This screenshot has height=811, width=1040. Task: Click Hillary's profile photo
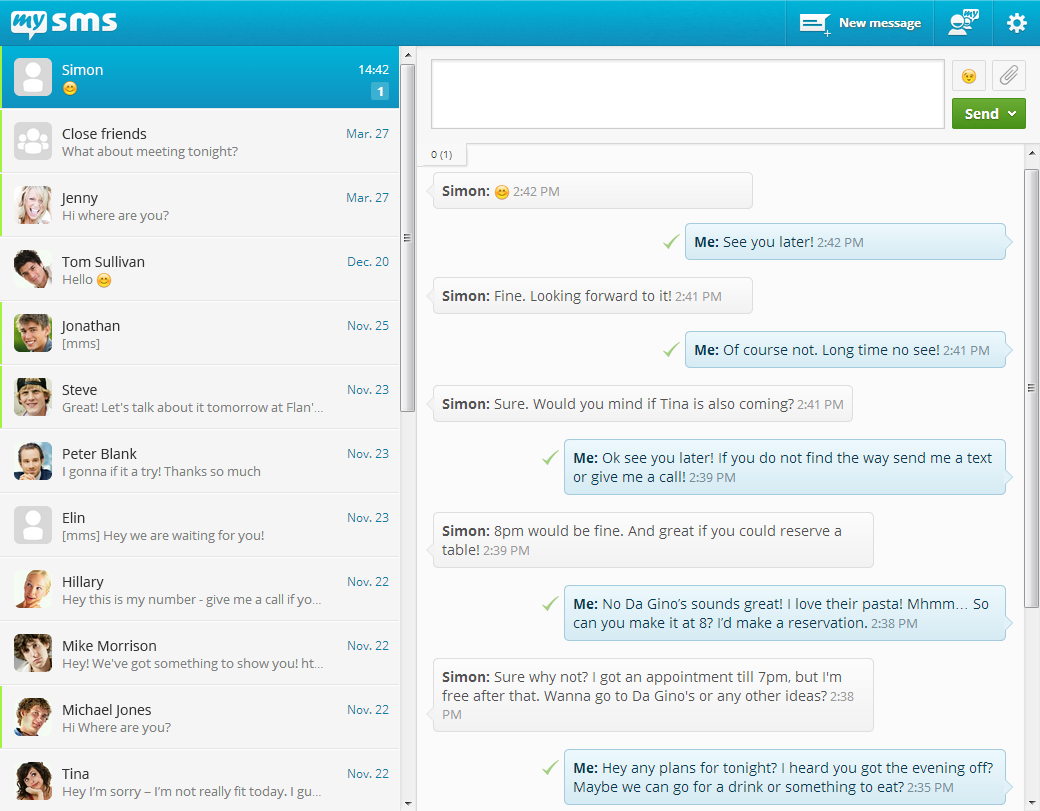32,589
